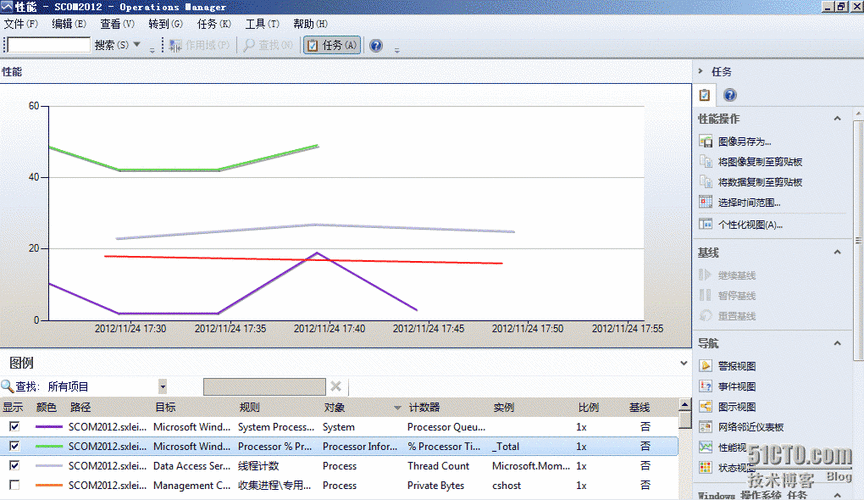Uncheck the Thread Count row checkbox

[x=15, y=465]
